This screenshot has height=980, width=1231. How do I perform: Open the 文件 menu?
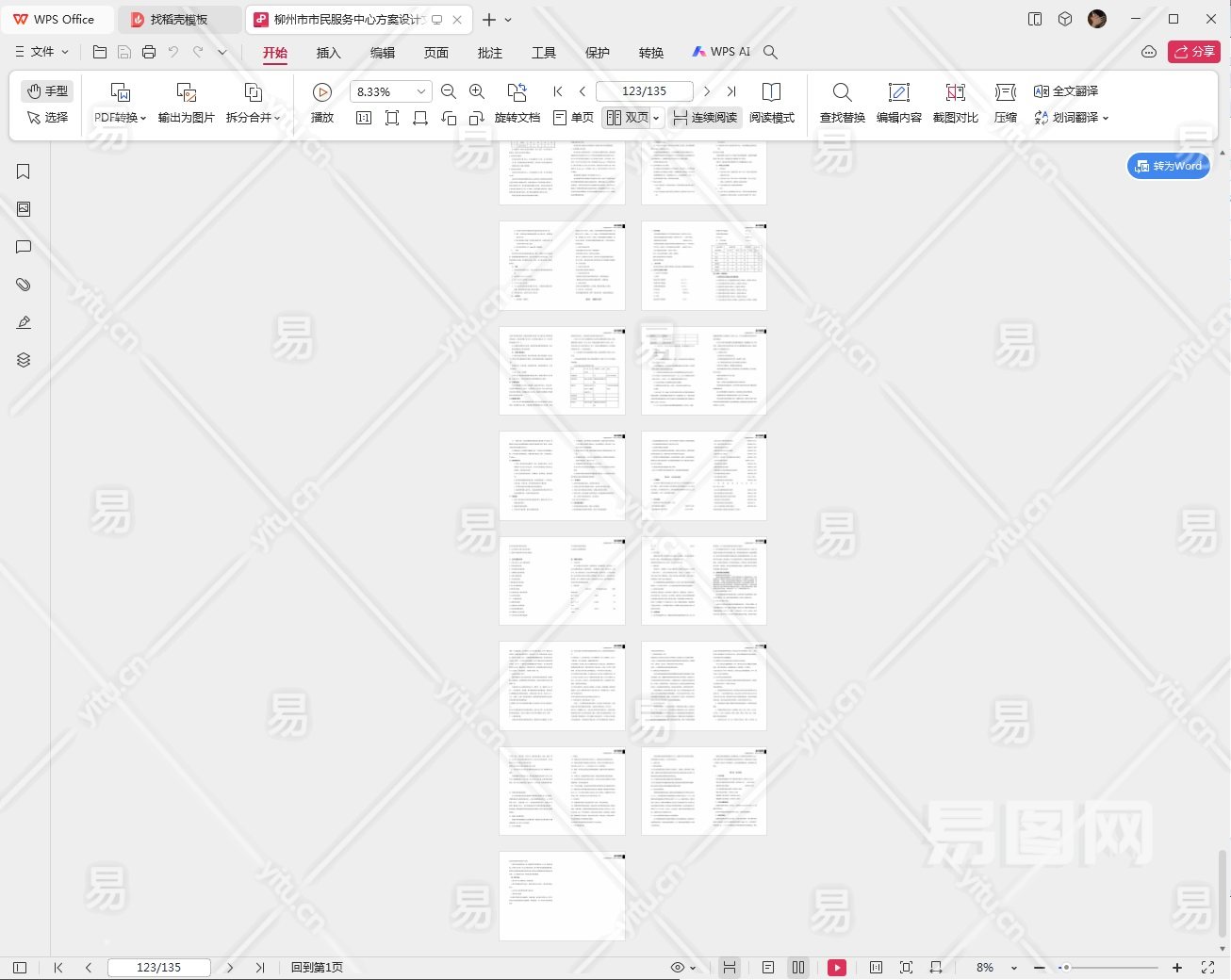[42, 52]
